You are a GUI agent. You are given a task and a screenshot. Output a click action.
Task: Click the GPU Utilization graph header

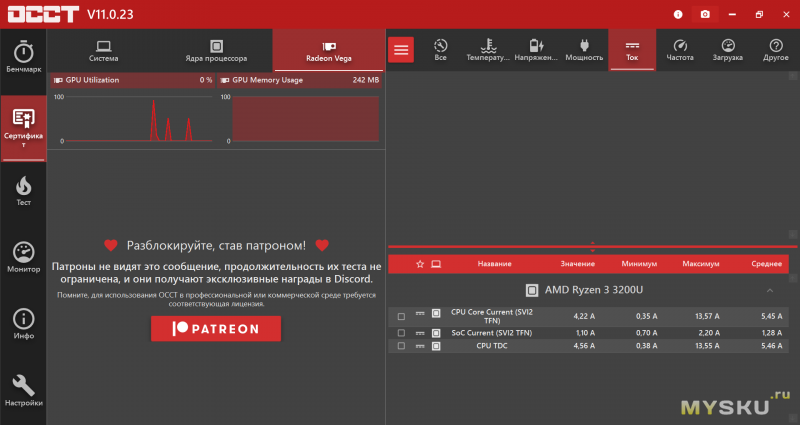click(x=132, y=80)
